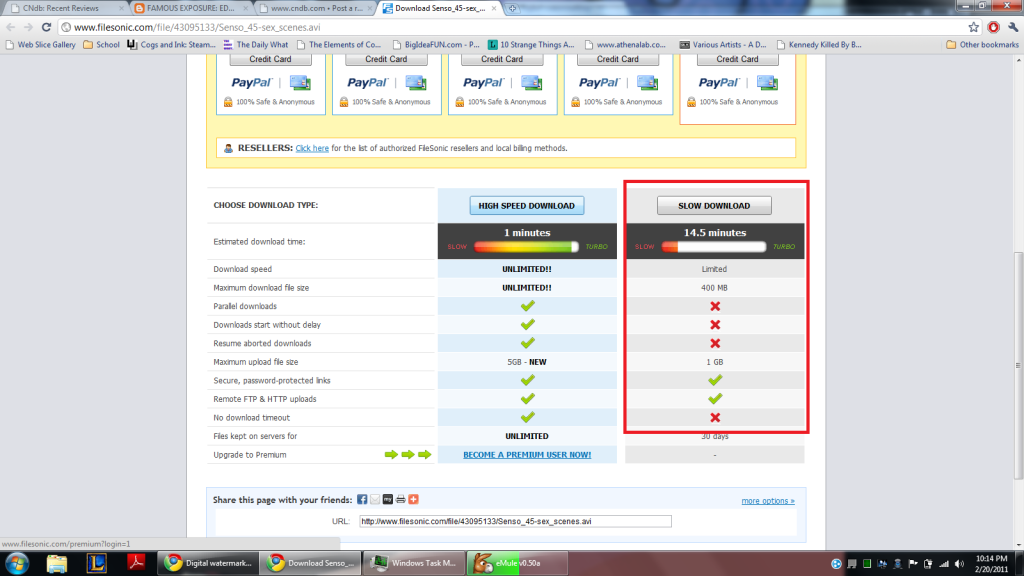Follow the resellers Click here link
Image resolution: width=1024 pixels, height=576 pixels.
point(312,148)
